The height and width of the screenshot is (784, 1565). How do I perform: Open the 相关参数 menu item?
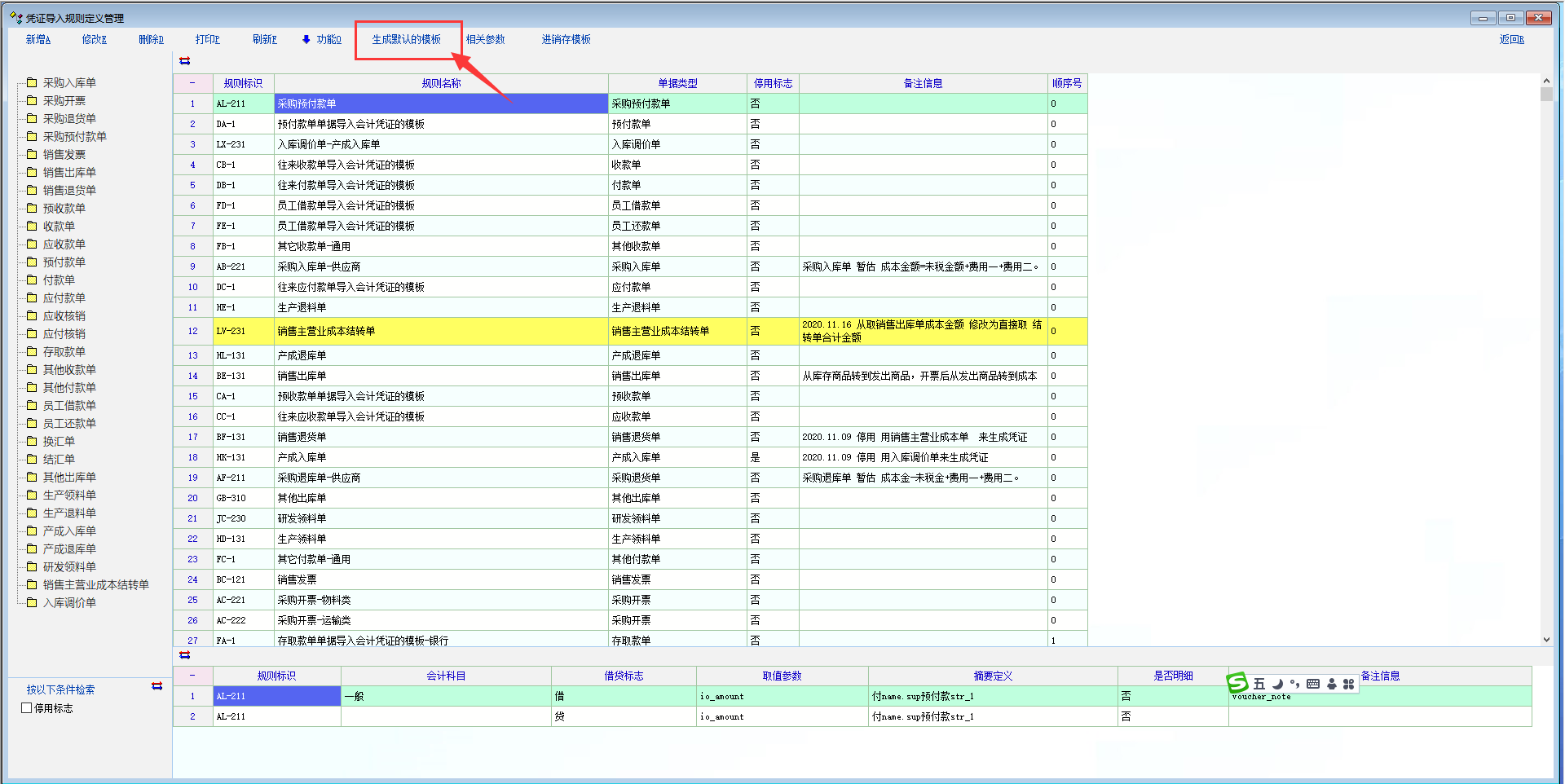click(485, 39)
